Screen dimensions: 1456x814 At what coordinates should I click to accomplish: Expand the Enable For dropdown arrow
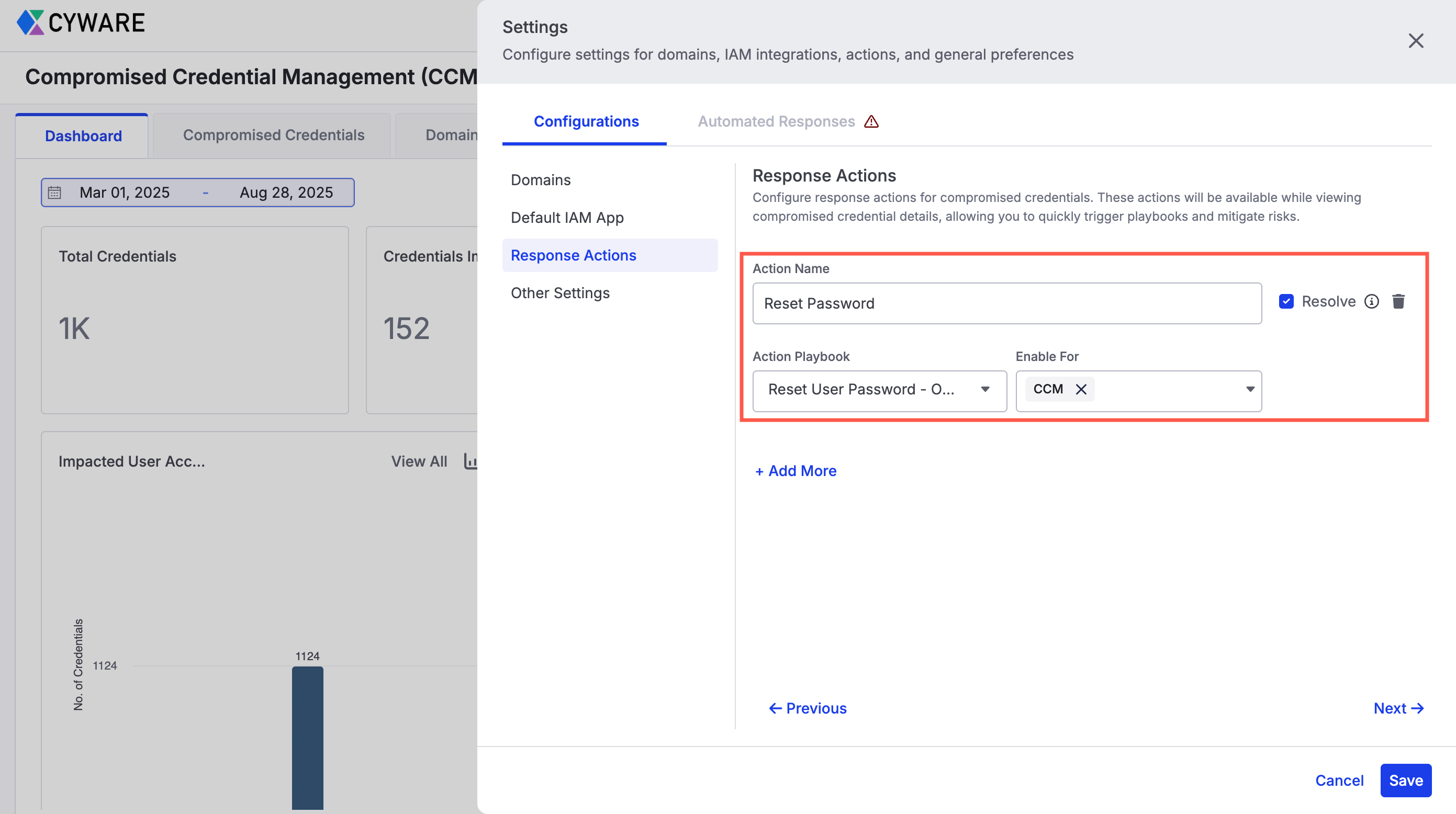click(x=1250, y=389)
